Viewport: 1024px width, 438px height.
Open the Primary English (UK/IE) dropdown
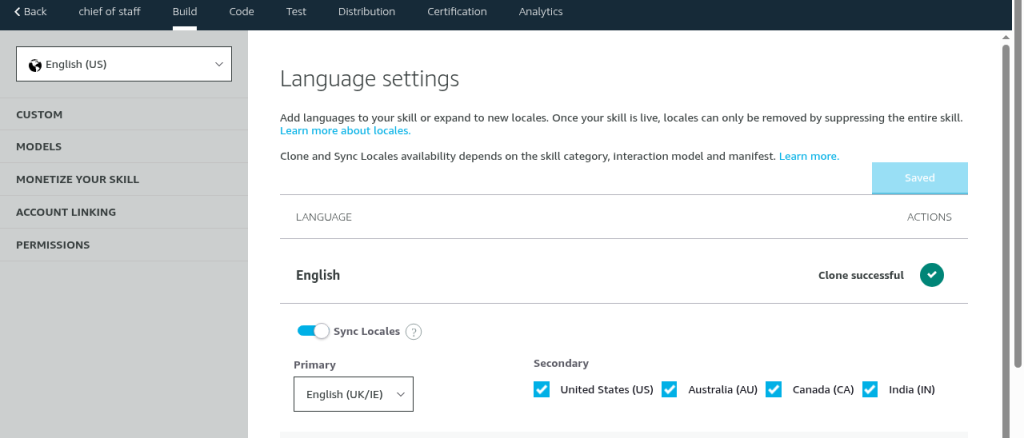click(x=353, y=394)
